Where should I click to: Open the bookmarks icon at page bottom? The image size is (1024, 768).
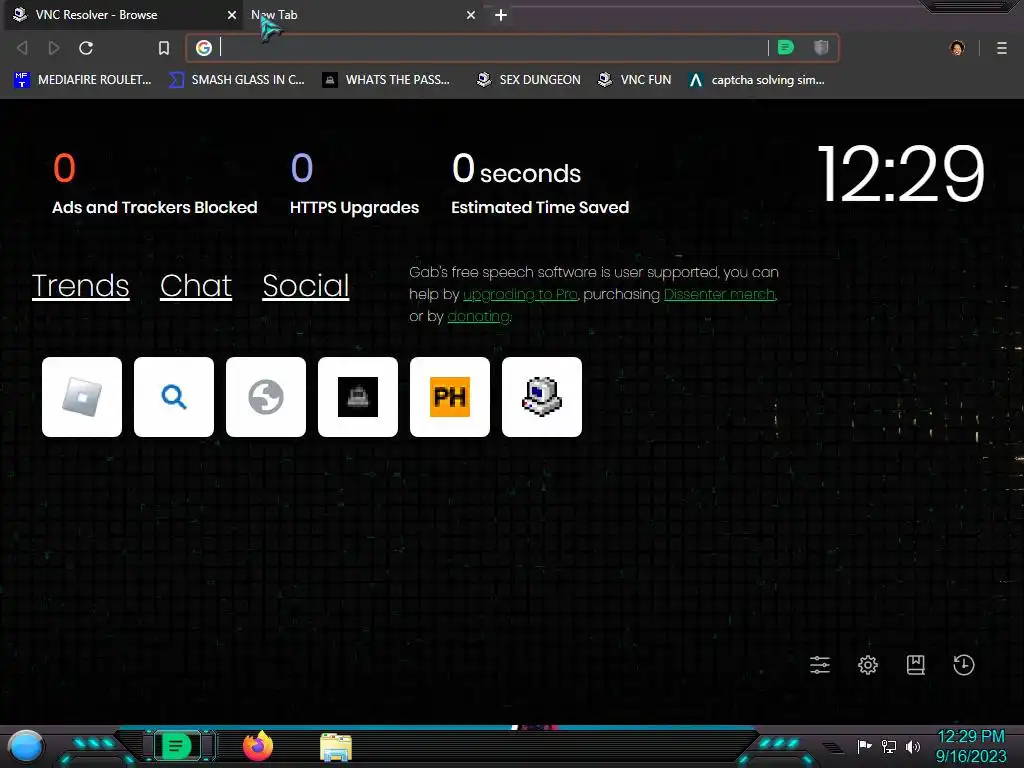pos(916,665)
